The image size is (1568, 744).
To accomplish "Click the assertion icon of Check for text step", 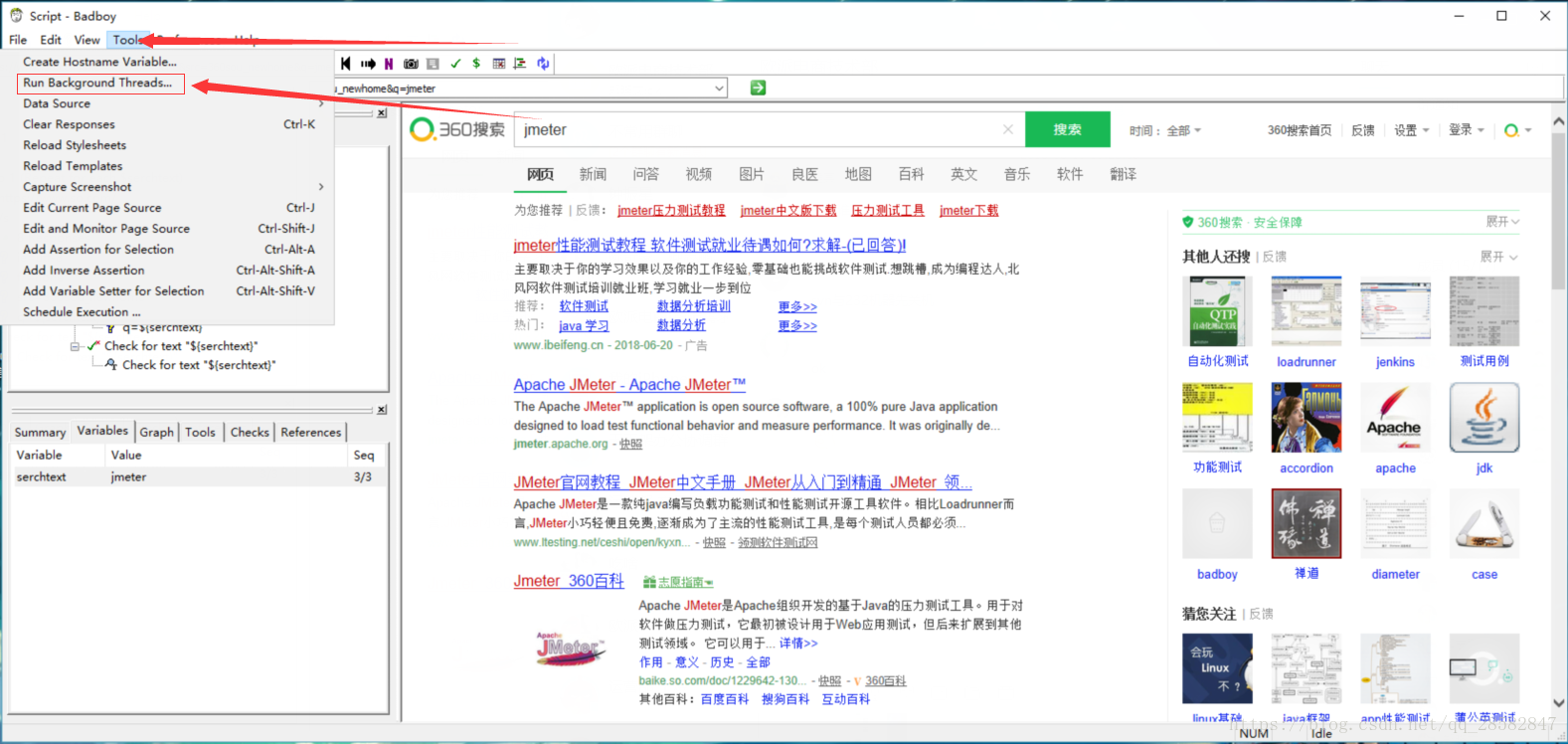I will (93, 346).
